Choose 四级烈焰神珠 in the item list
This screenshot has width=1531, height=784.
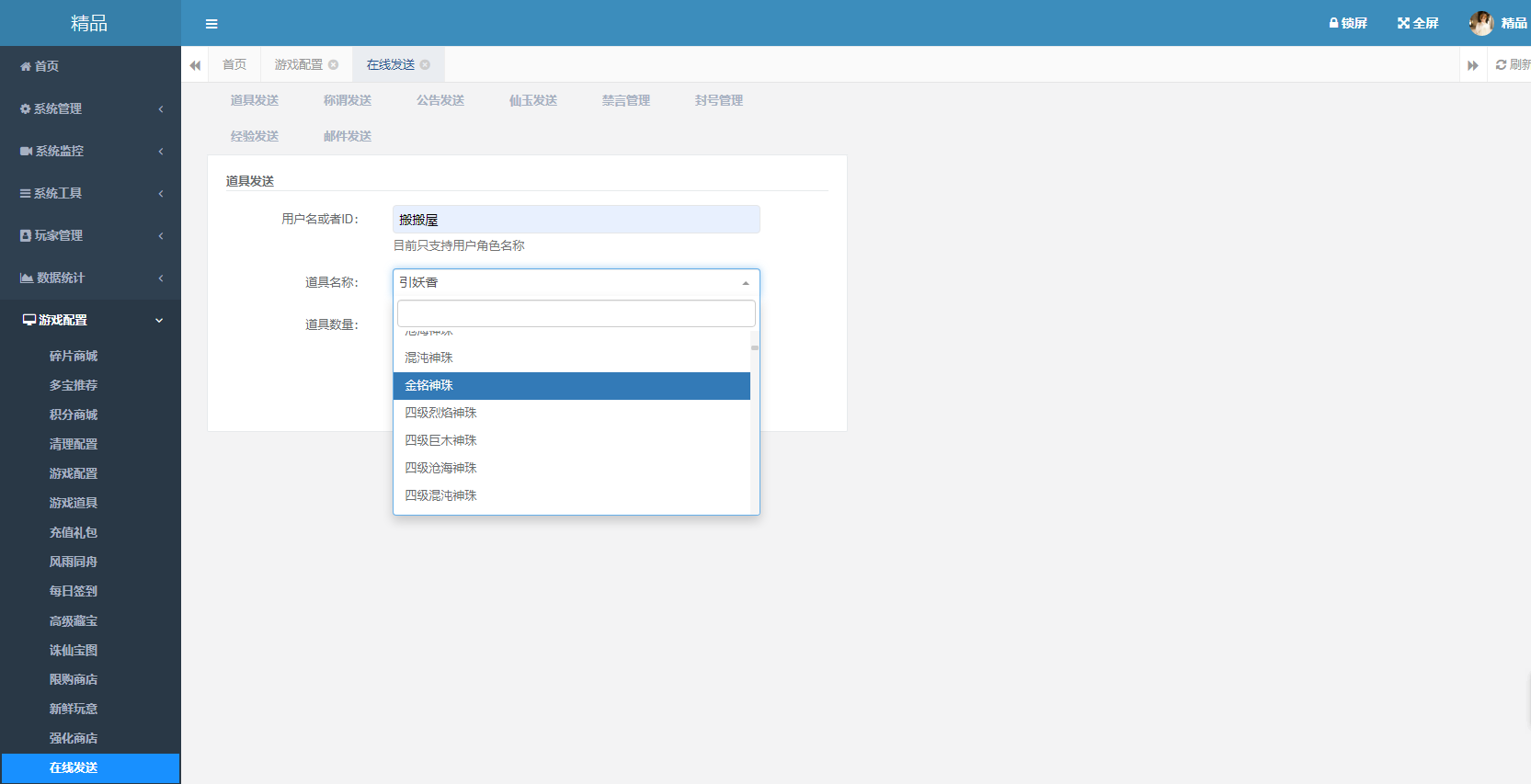click(x=571, y=414)
